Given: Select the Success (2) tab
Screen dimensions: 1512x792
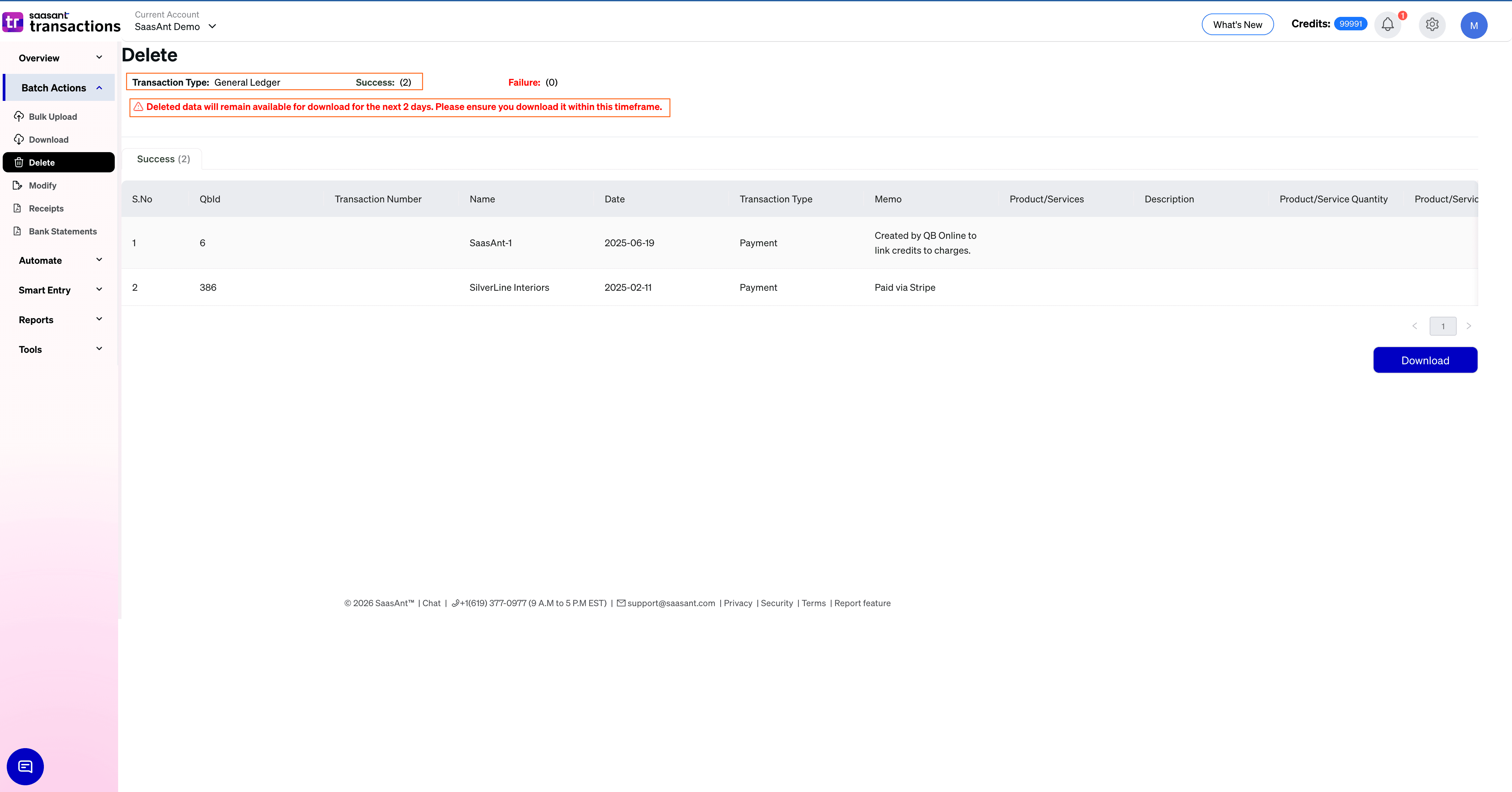Looking at the screenshot, I should pyautogui.click(x=163, y=159).
